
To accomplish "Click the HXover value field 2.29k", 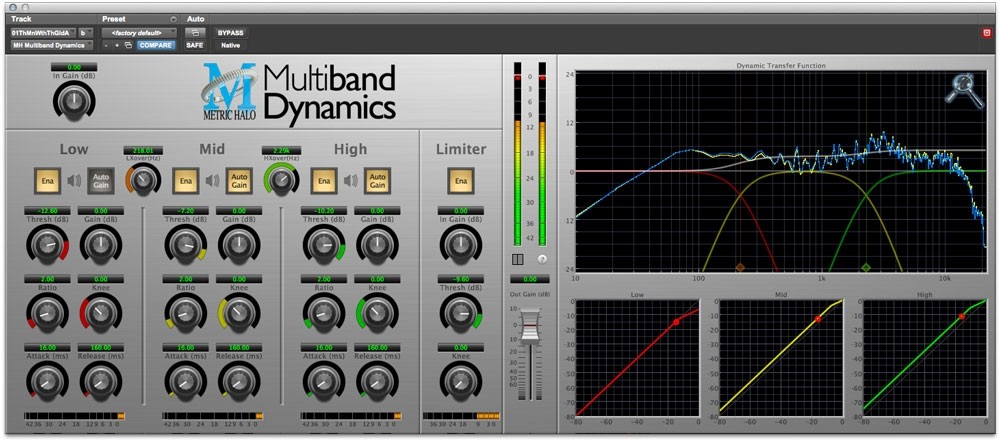I will click(x=281, y=151).
